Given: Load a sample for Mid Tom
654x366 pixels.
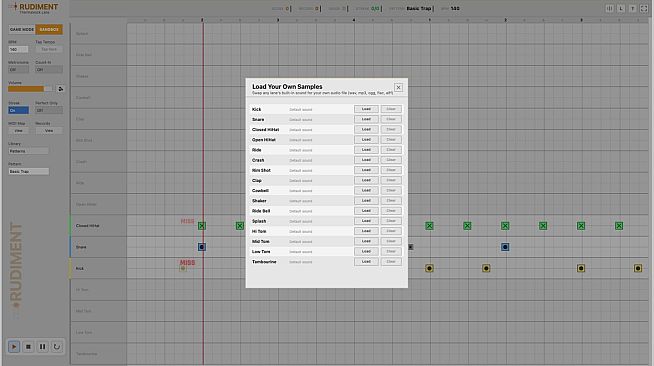Looking at the screenshot, I should (x=366, y=241).
